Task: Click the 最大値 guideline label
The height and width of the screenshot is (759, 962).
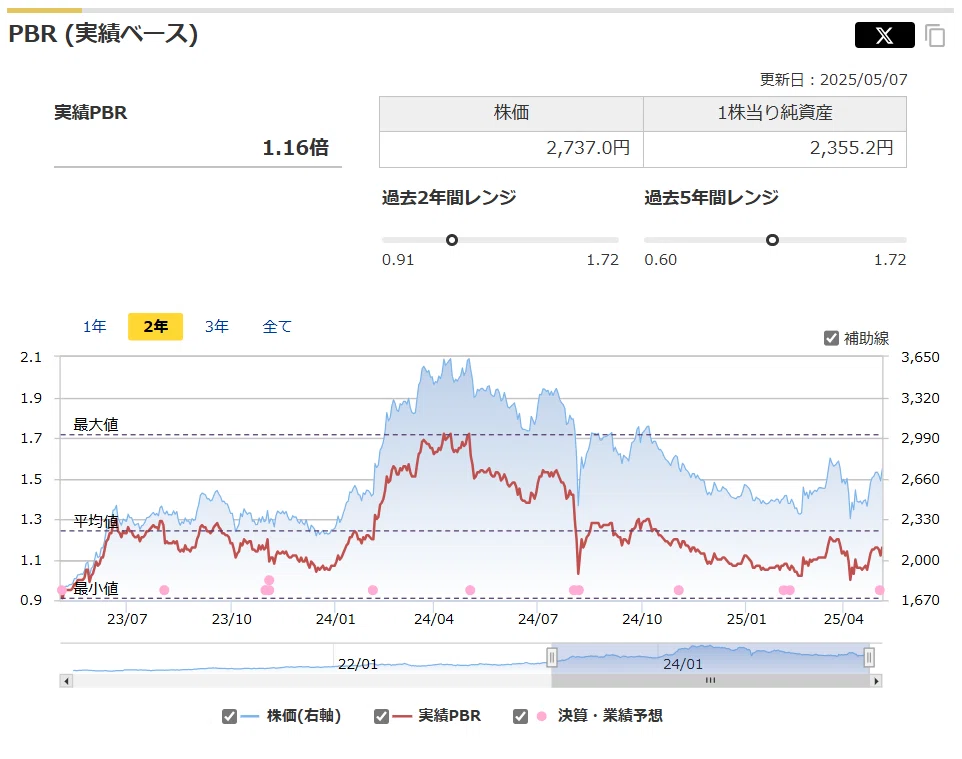Action: (x=96, y=425)
